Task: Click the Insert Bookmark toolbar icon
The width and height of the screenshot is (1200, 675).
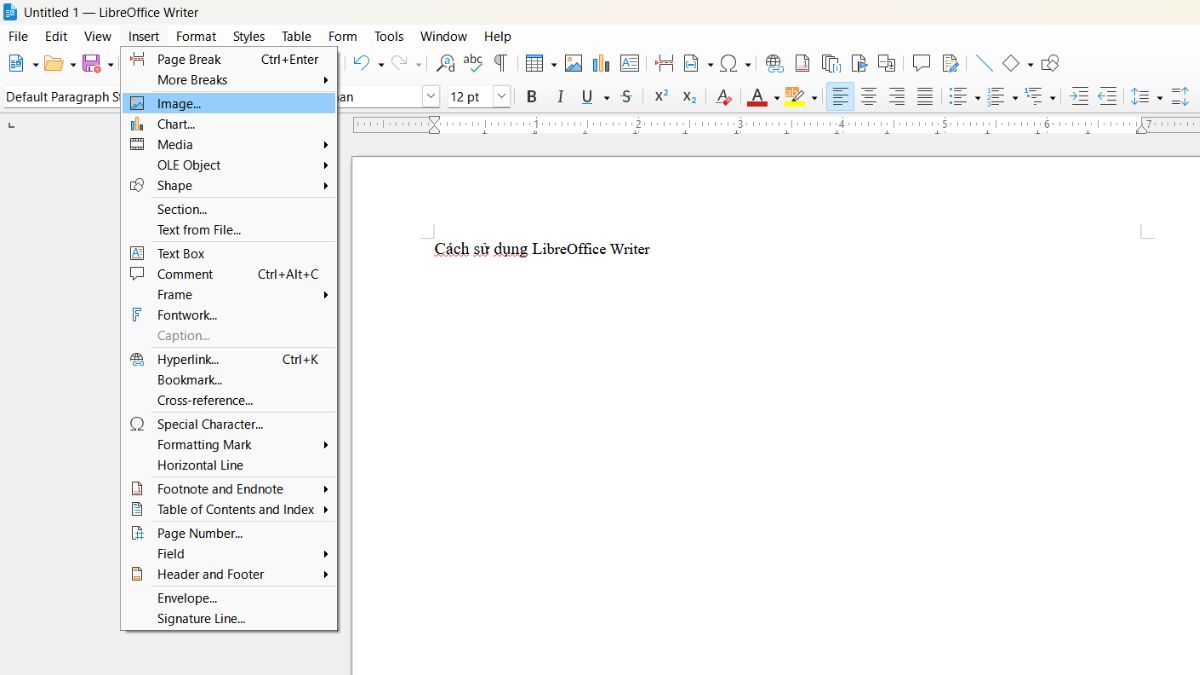Action: 858,63
